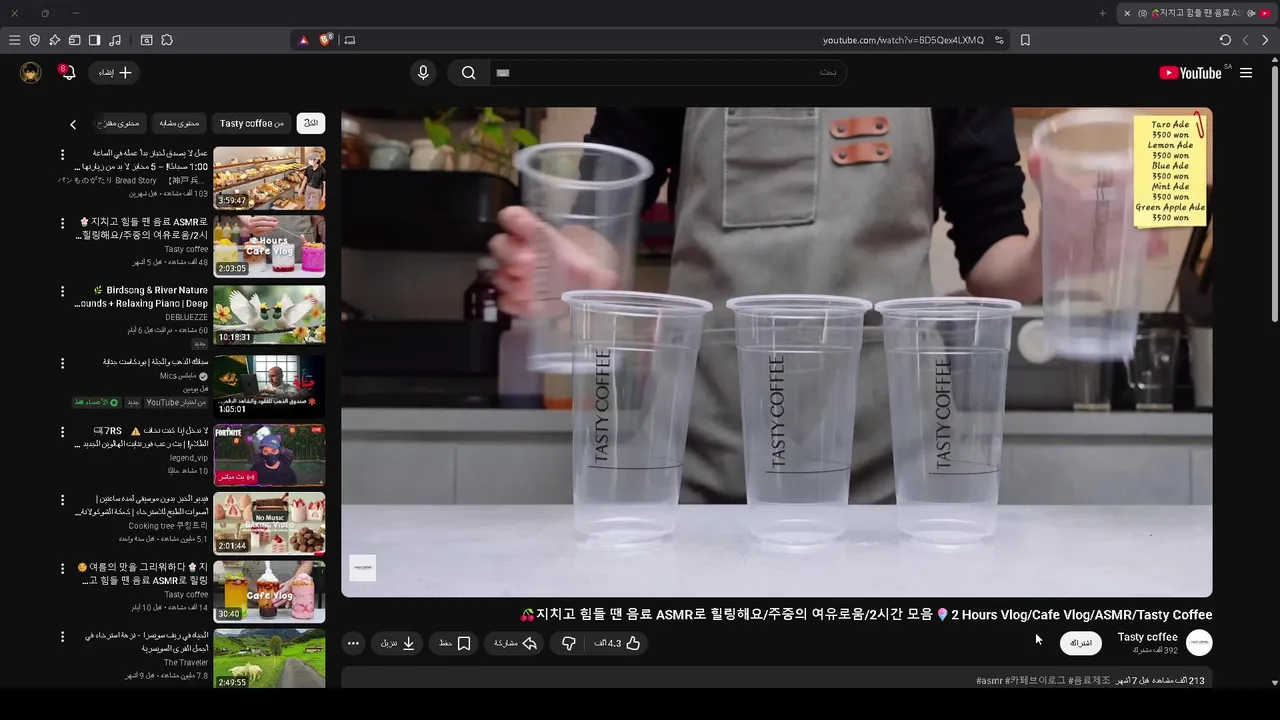Click the URL in the address bar
Screen dimensions: 1280x720
click(903, 40)
